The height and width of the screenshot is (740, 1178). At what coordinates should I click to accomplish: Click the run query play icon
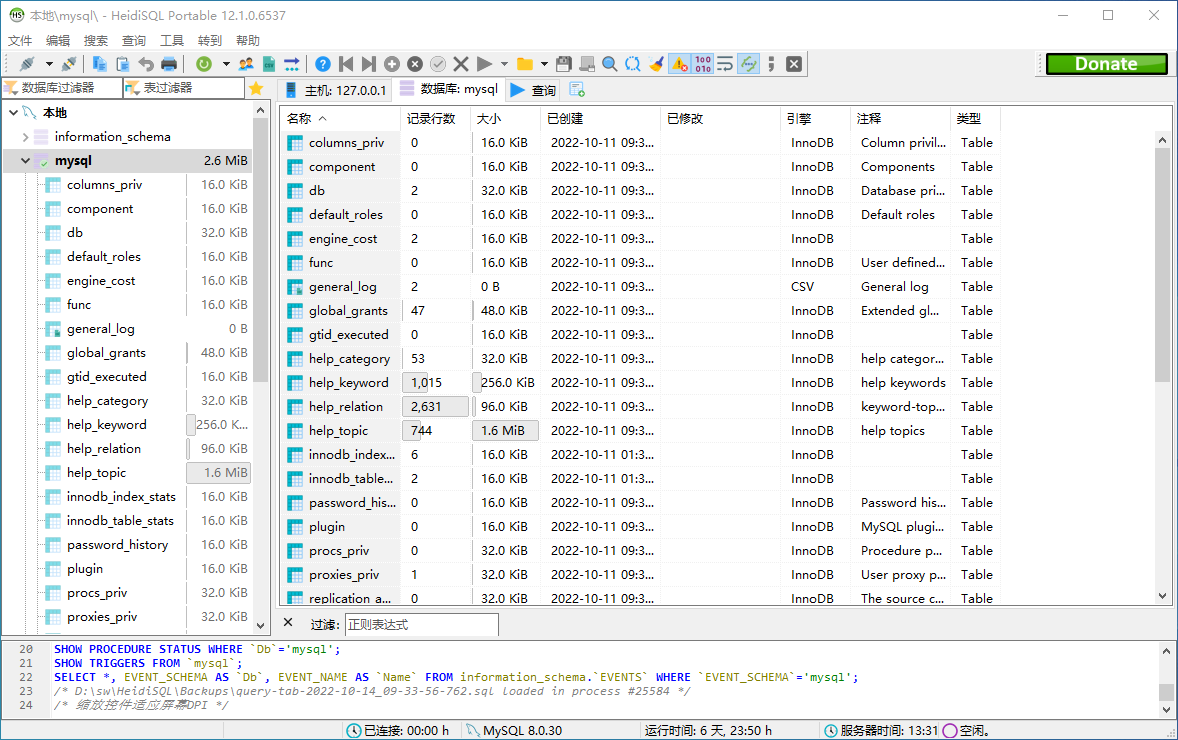pos(485,64)
